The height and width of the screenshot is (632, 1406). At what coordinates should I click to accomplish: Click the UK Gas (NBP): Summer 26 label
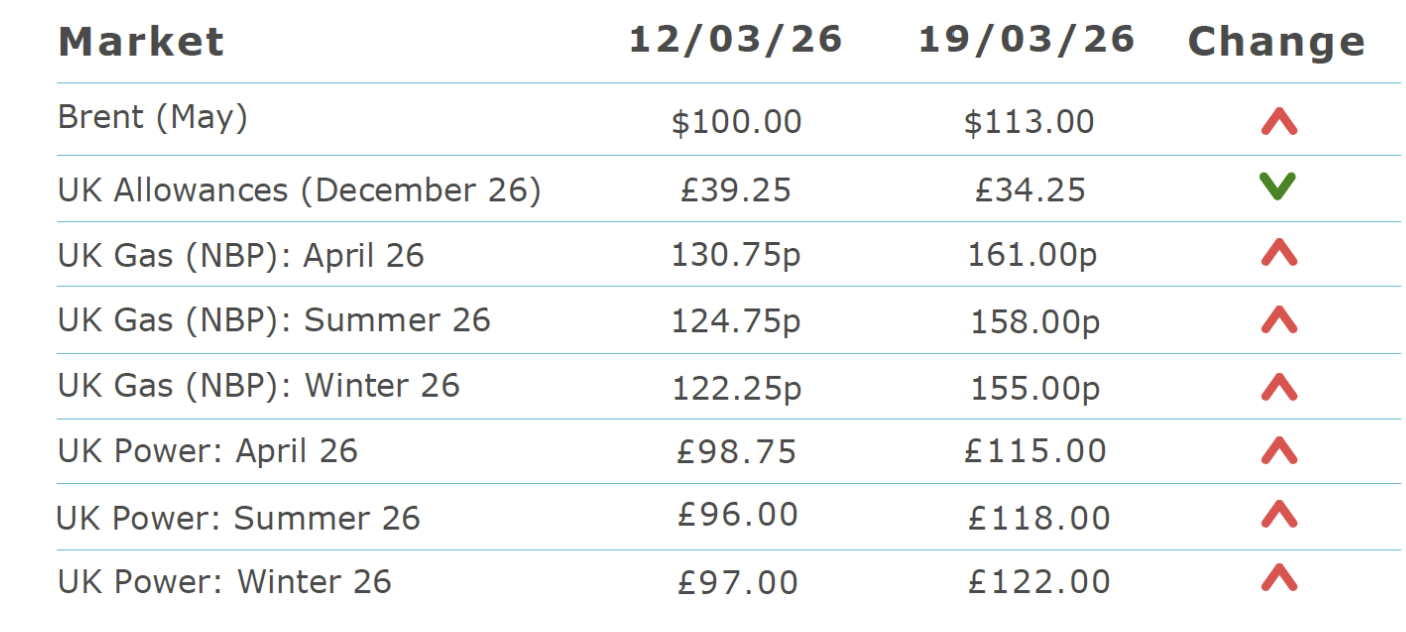pyautogui.click(x=274, y=320)
